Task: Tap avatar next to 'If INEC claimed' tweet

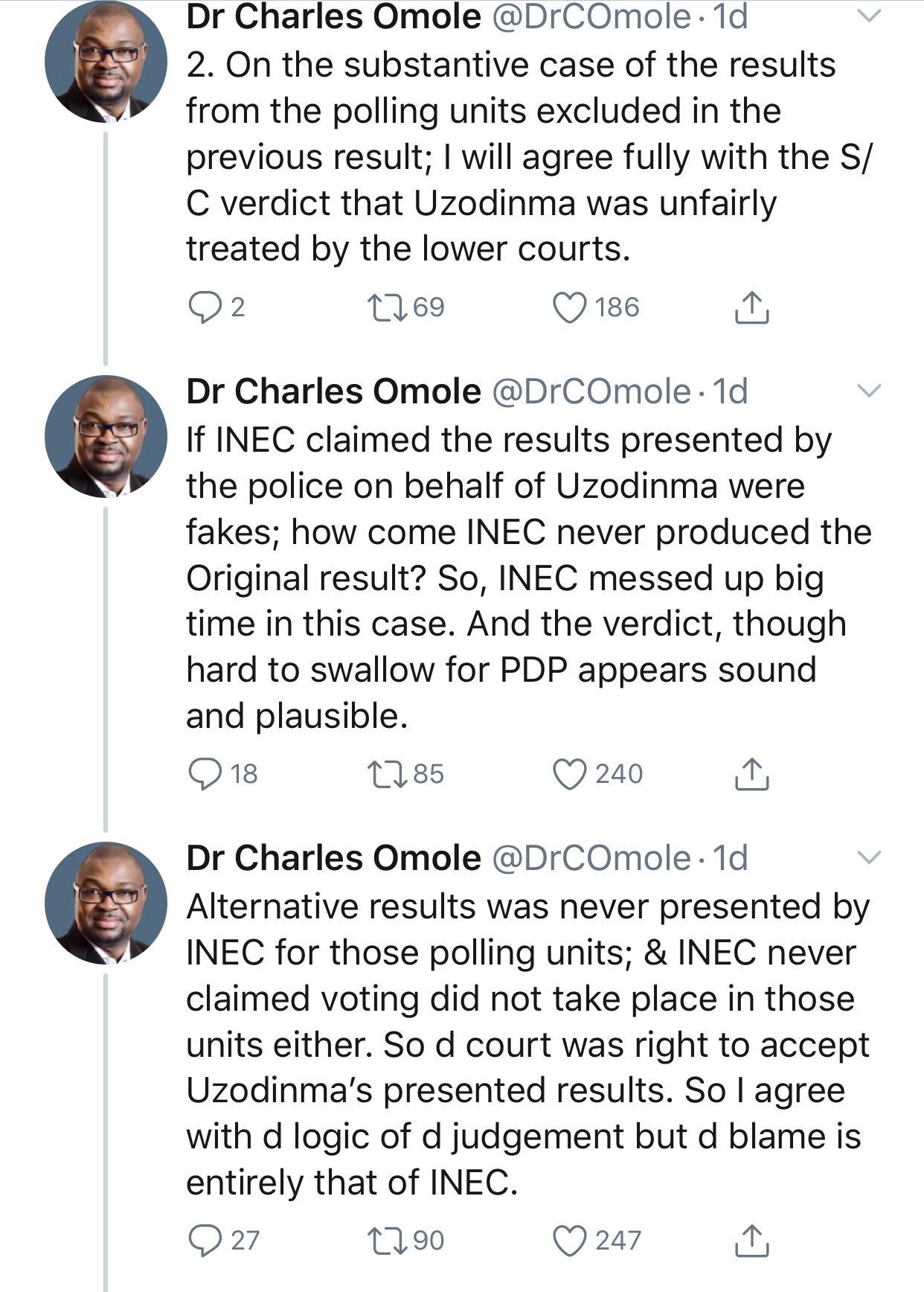Action: click(x=106, y=436)
